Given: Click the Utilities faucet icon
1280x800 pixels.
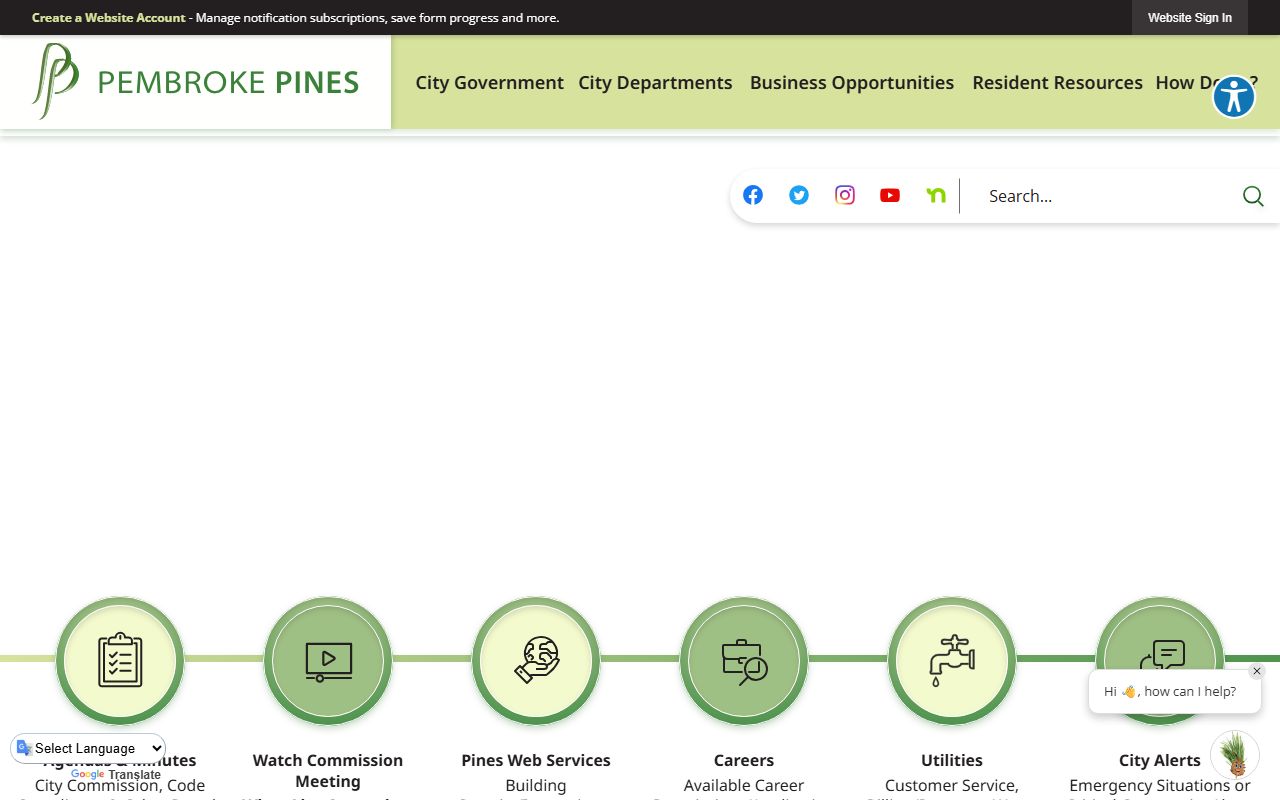Looking at the screenshot, I should point(952,661).
